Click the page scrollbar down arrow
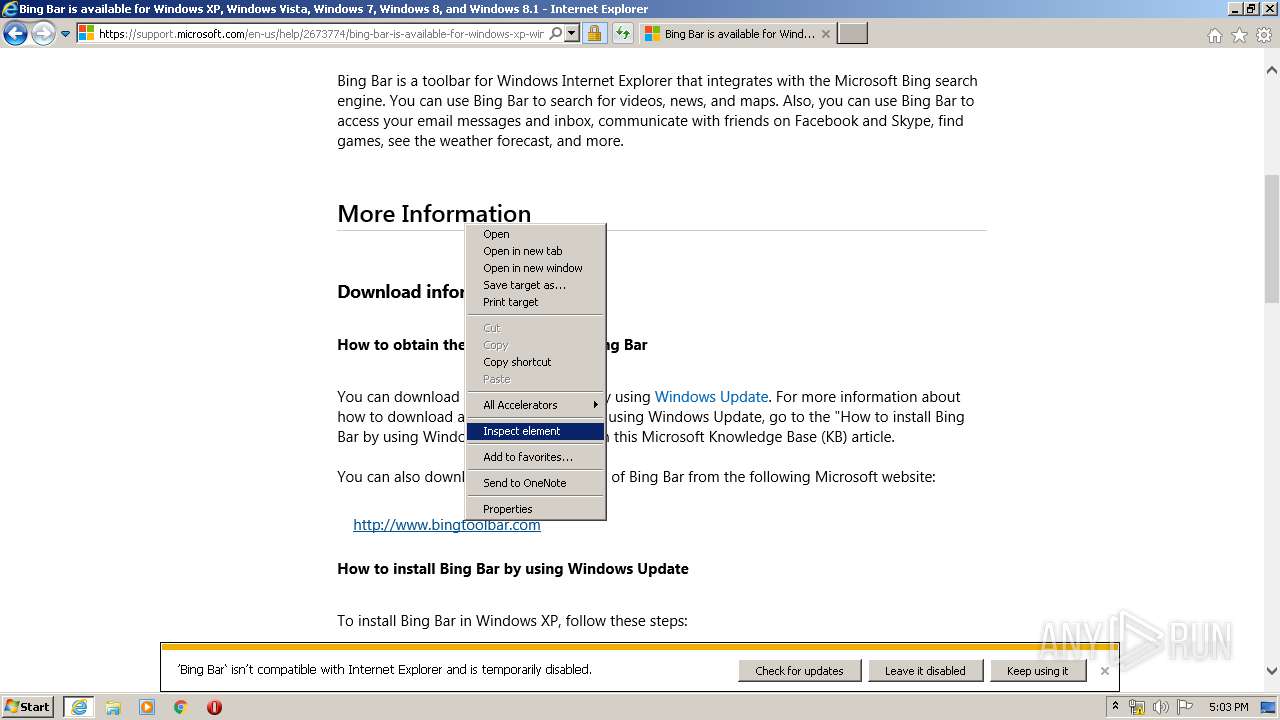1280x720 pixels. pos(1272,671)
